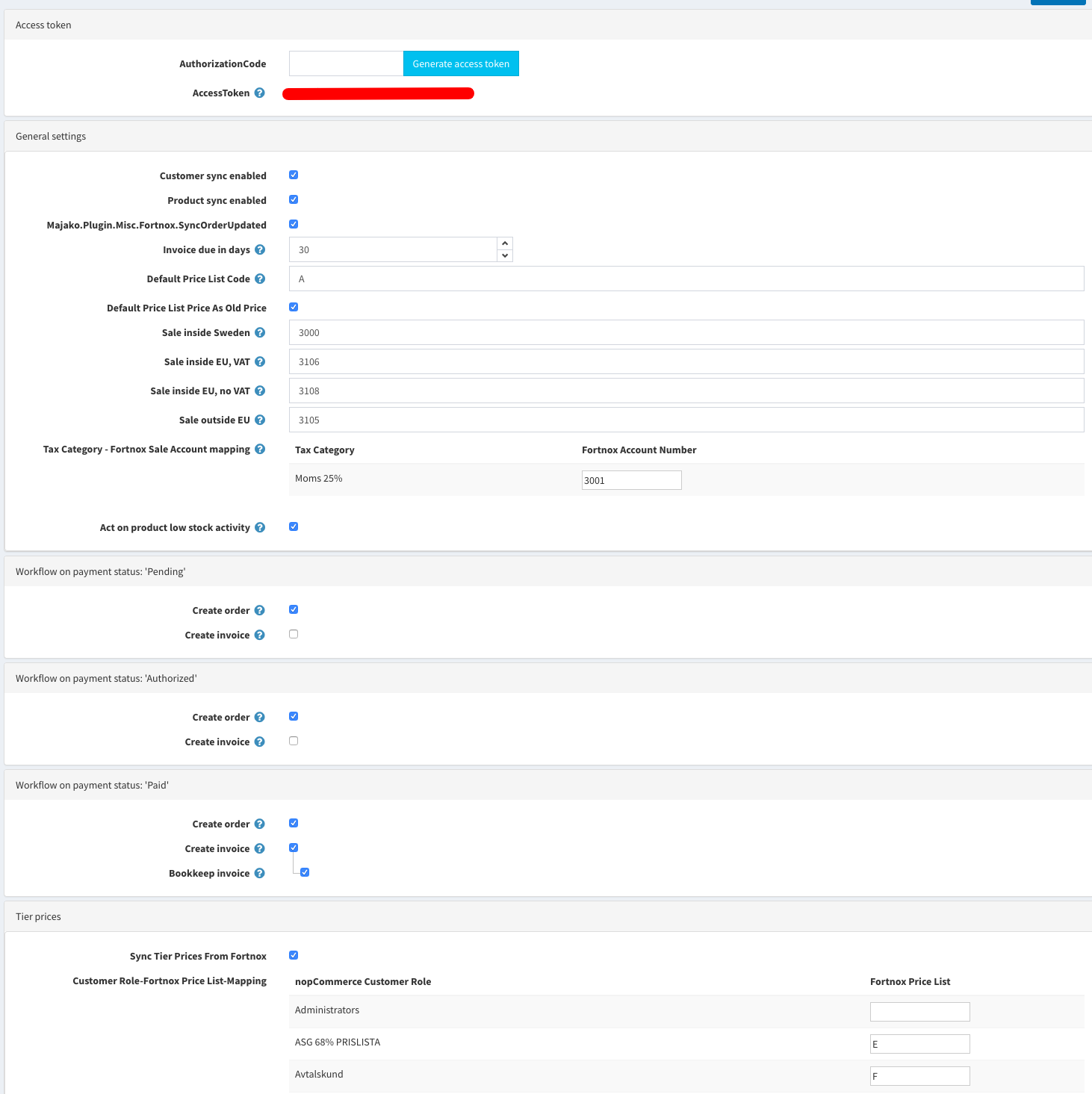Enable Create invoice under Authorized workflow
Image resolution: width=1092 pixels, height=1094 pixels.
coord(294,741)
